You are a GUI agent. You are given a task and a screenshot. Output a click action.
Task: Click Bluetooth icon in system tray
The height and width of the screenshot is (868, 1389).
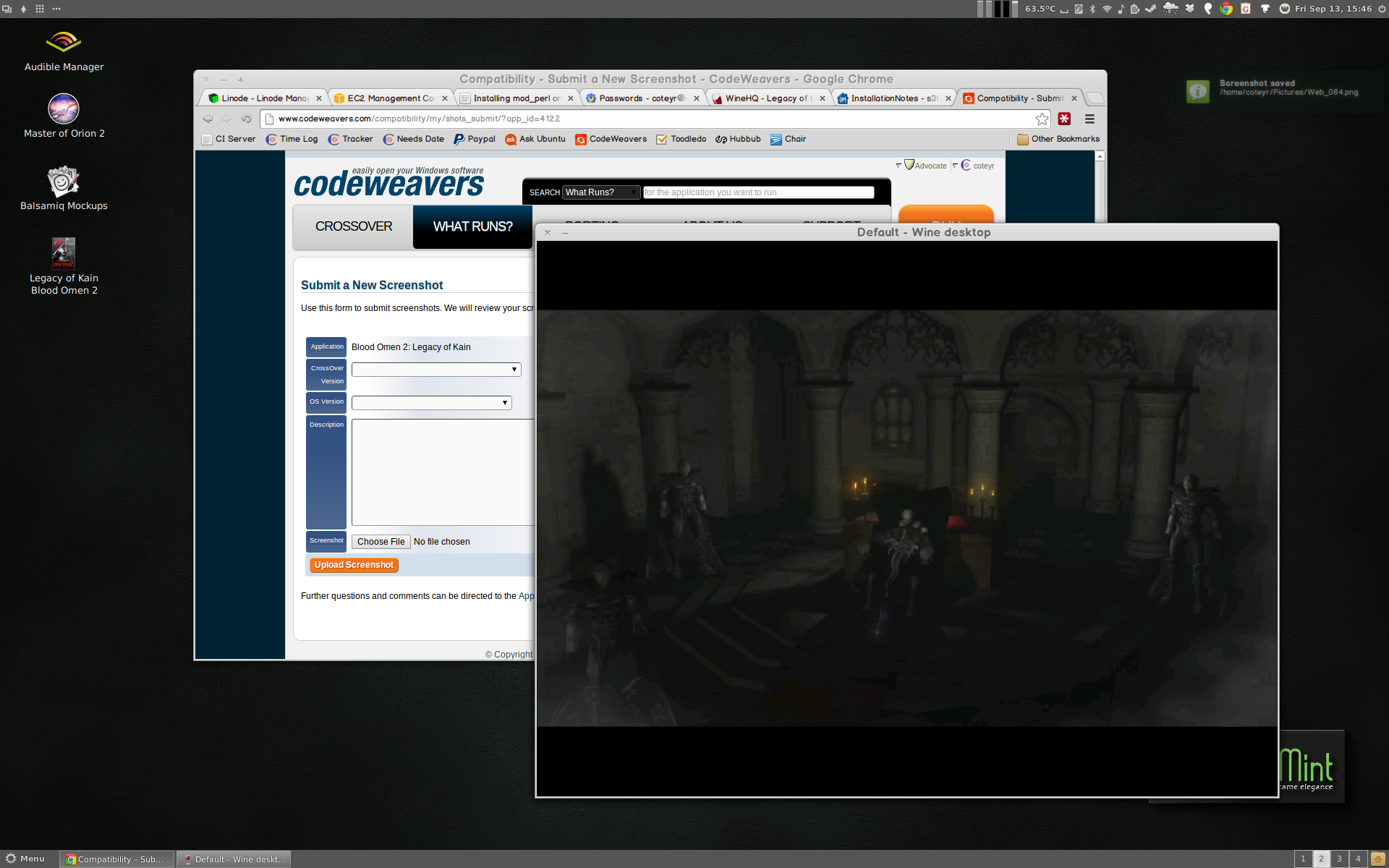coord(1092,9)
